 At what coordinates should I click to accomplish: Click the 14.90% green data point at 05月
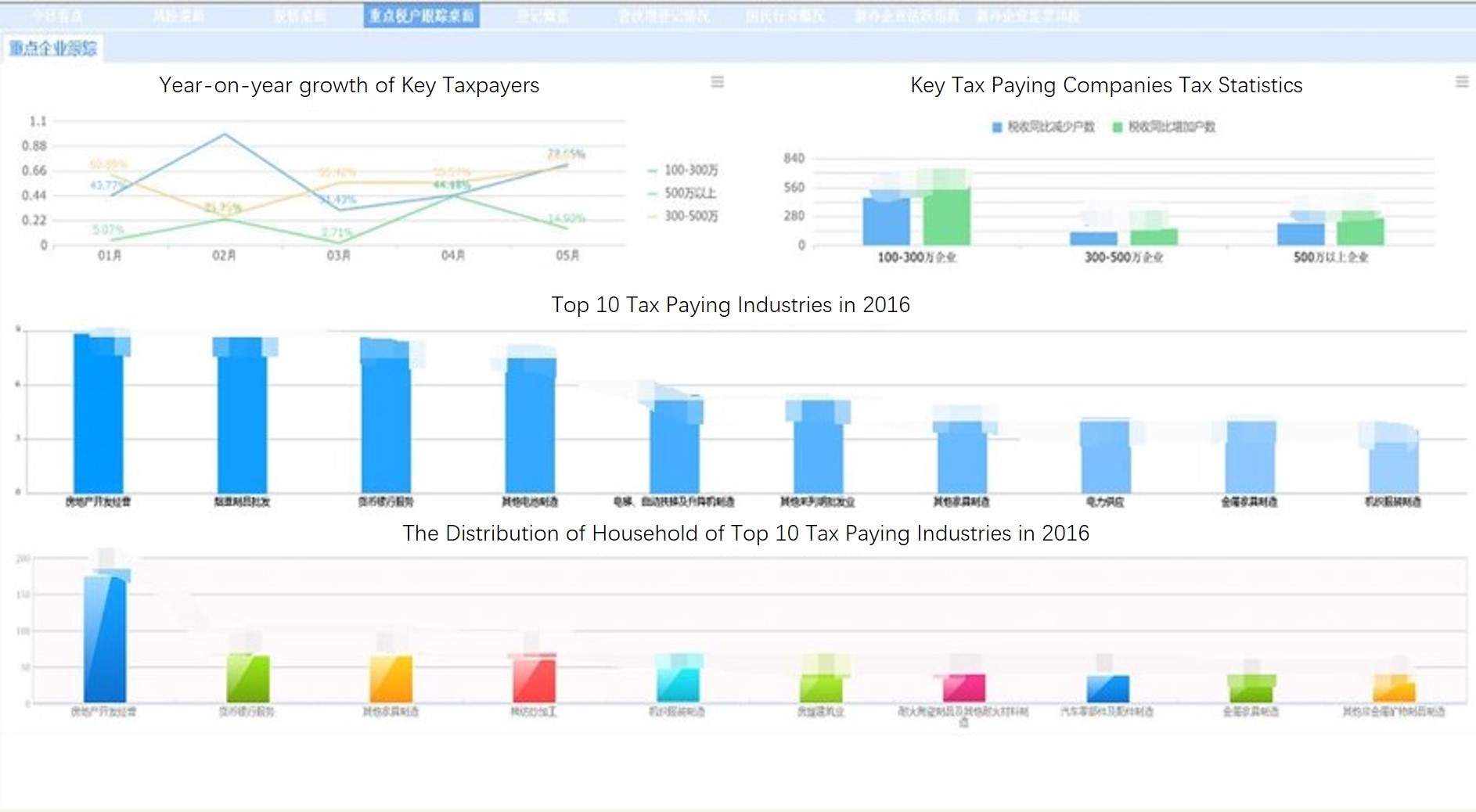567,228
